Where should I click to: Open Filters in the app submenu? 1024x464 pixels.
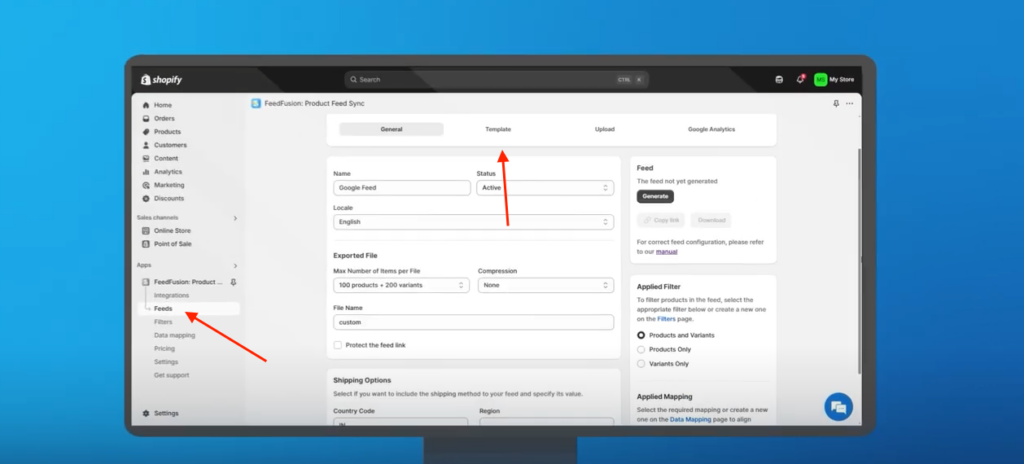163,322
